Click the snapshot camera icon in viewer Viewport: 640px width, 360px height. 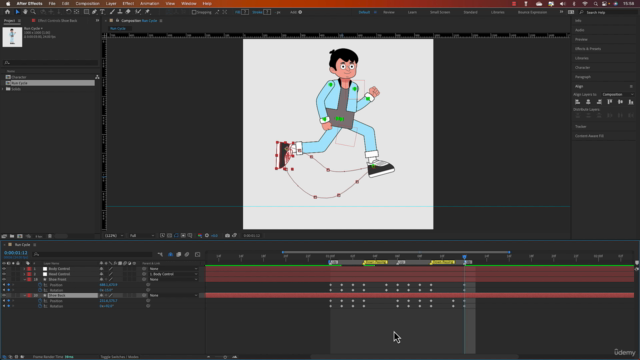(227, 236)
